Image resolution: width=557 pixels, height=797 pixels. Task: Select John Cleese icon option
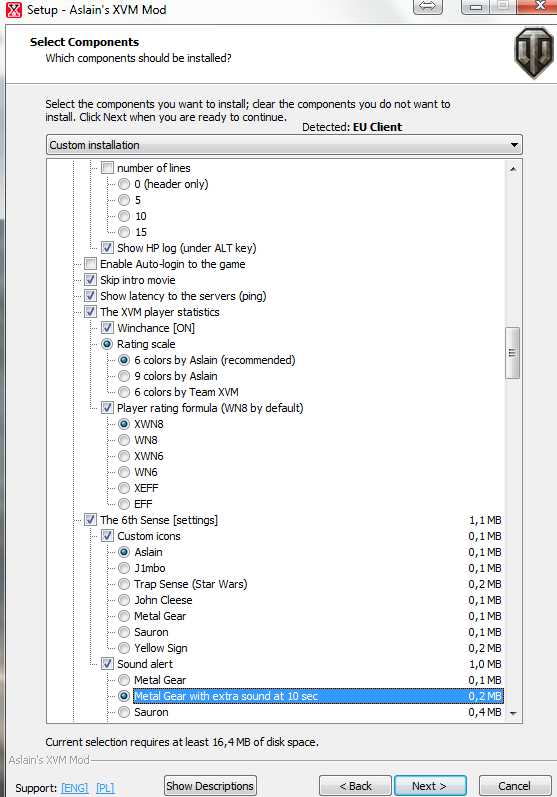[124, 600]
